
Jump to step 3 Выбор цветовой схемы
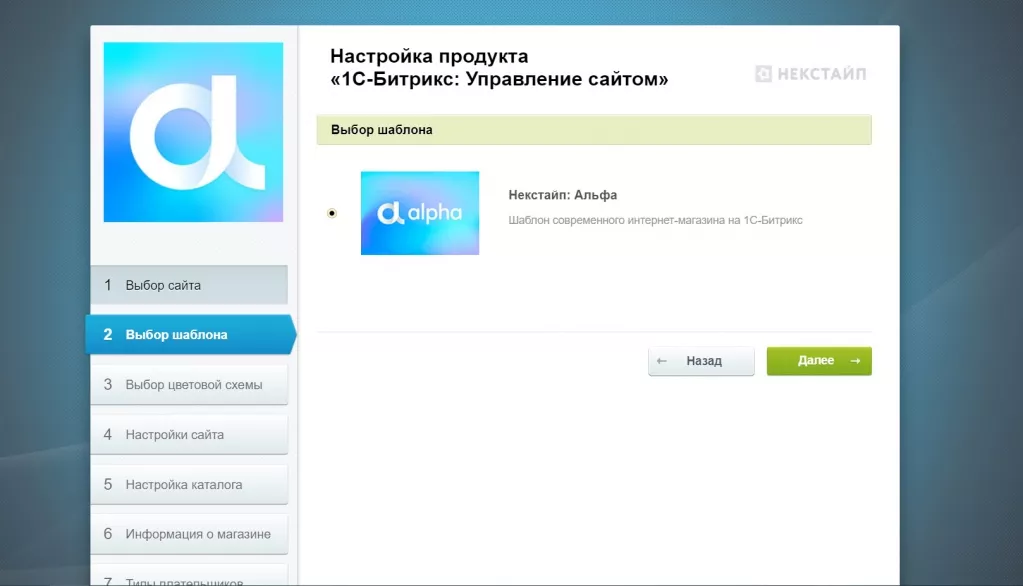click(189, 385)
